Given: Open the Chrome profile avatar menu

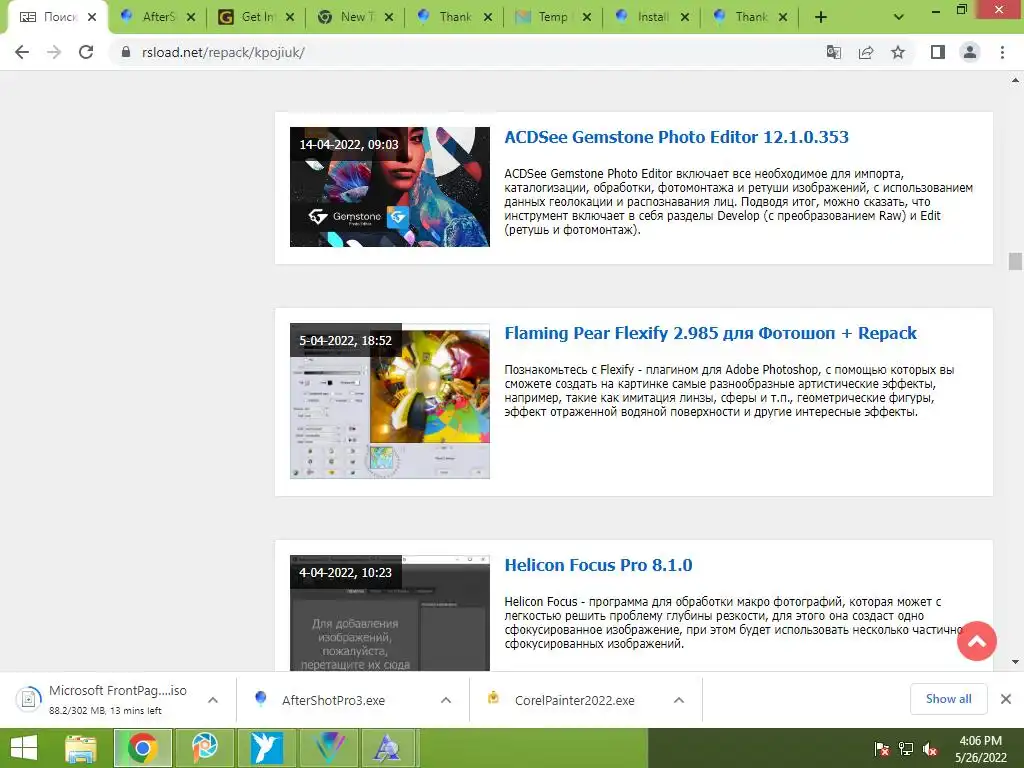Looking at the screenshot, I should point(970,52).
